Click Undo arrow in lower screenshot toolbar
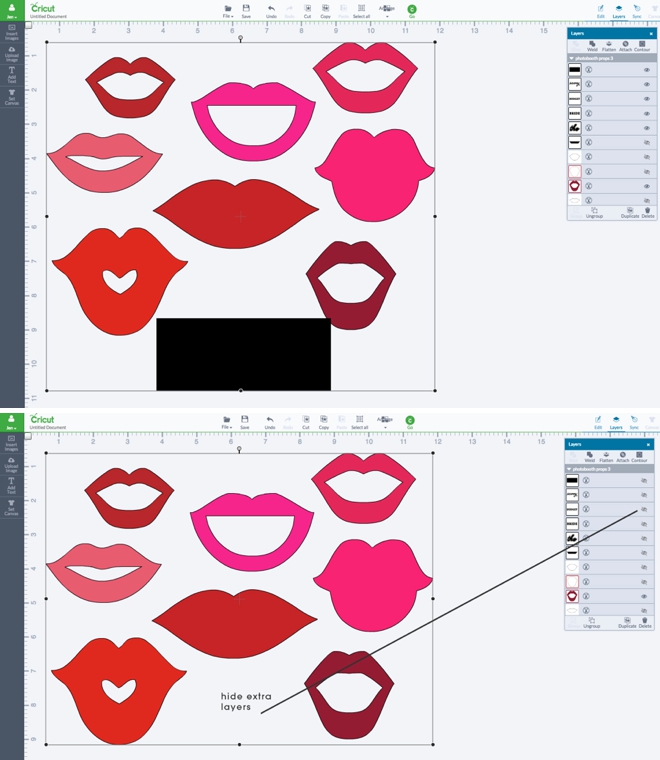This screenshot has width=660, height=760. coord(270,422)
